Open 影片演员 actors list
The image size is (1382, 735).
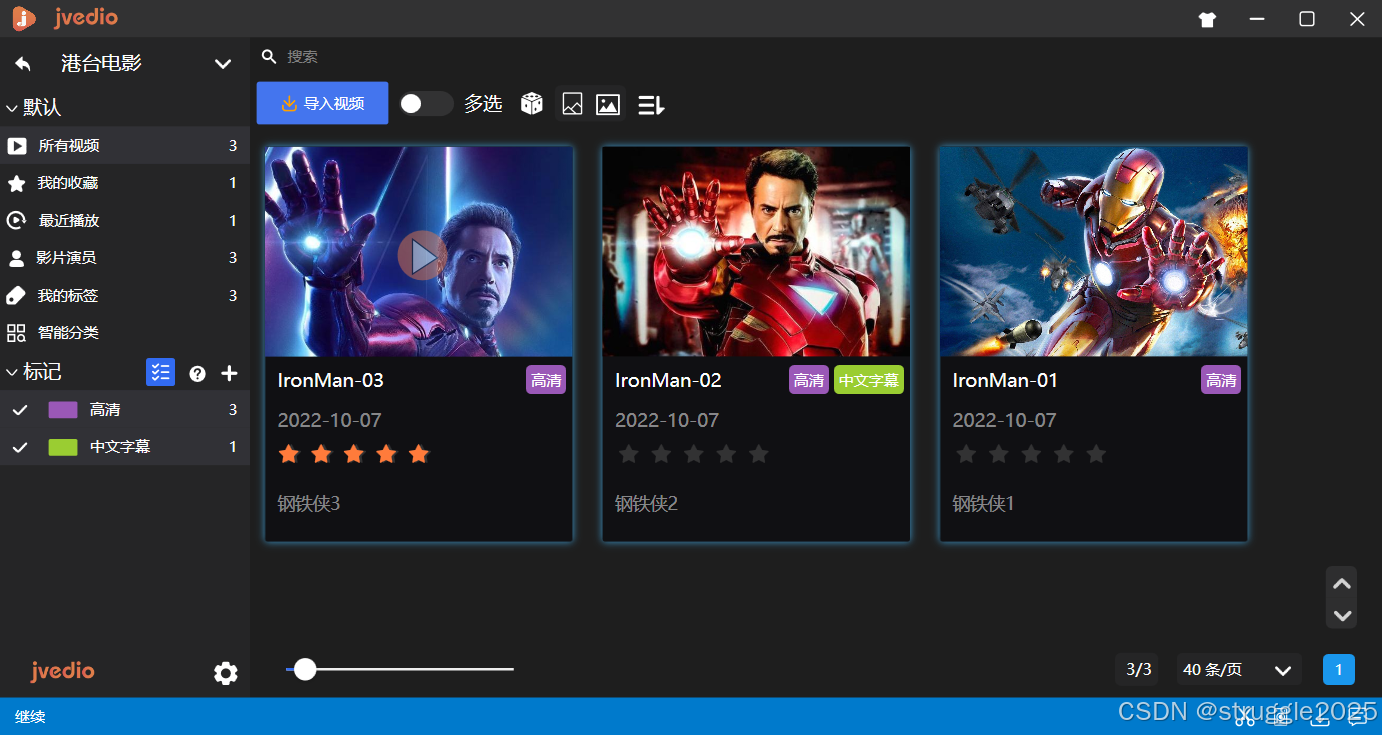click(x=125, y=258)
